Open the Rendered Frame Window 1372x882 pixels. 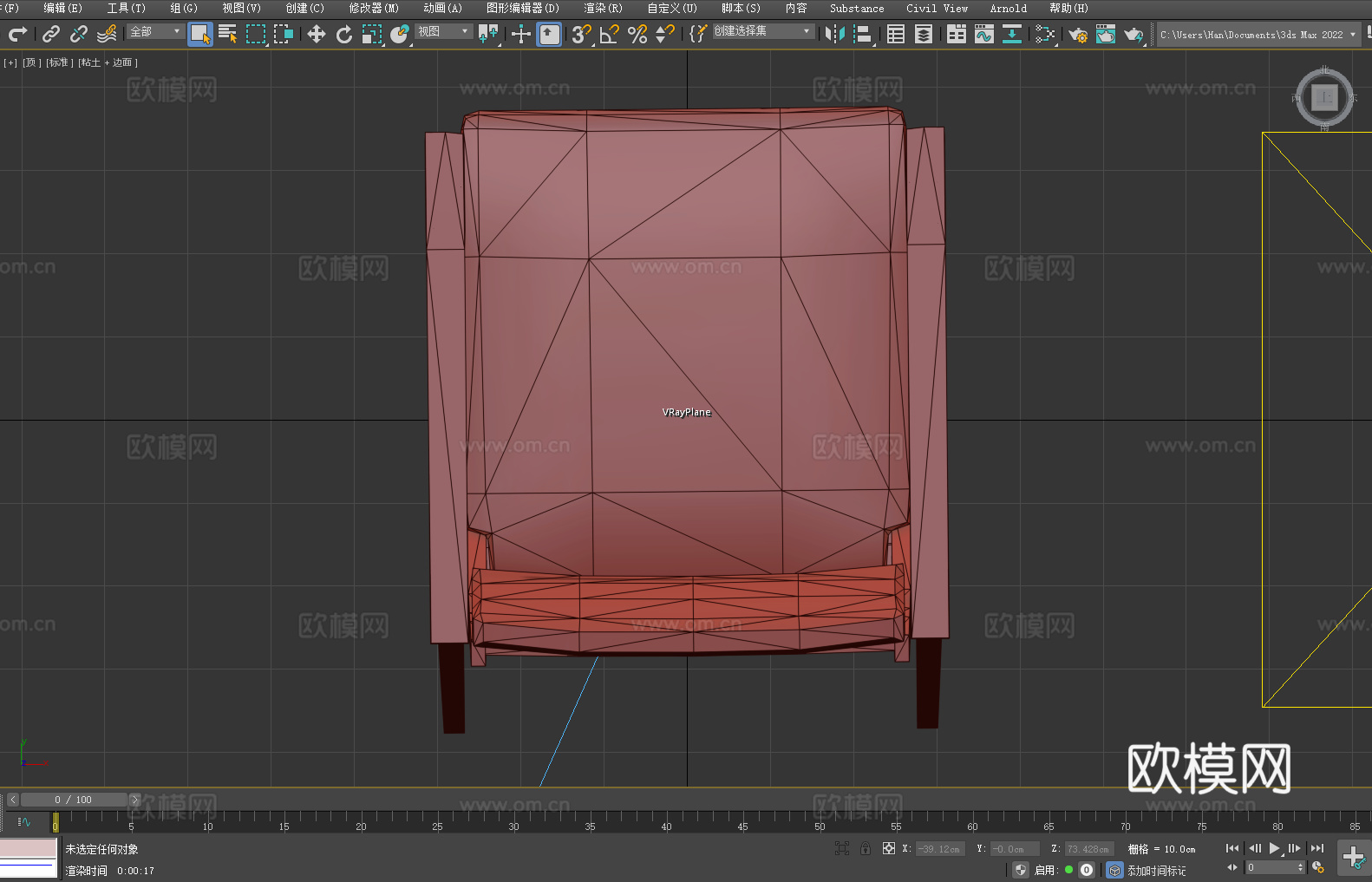point(1106,34)
